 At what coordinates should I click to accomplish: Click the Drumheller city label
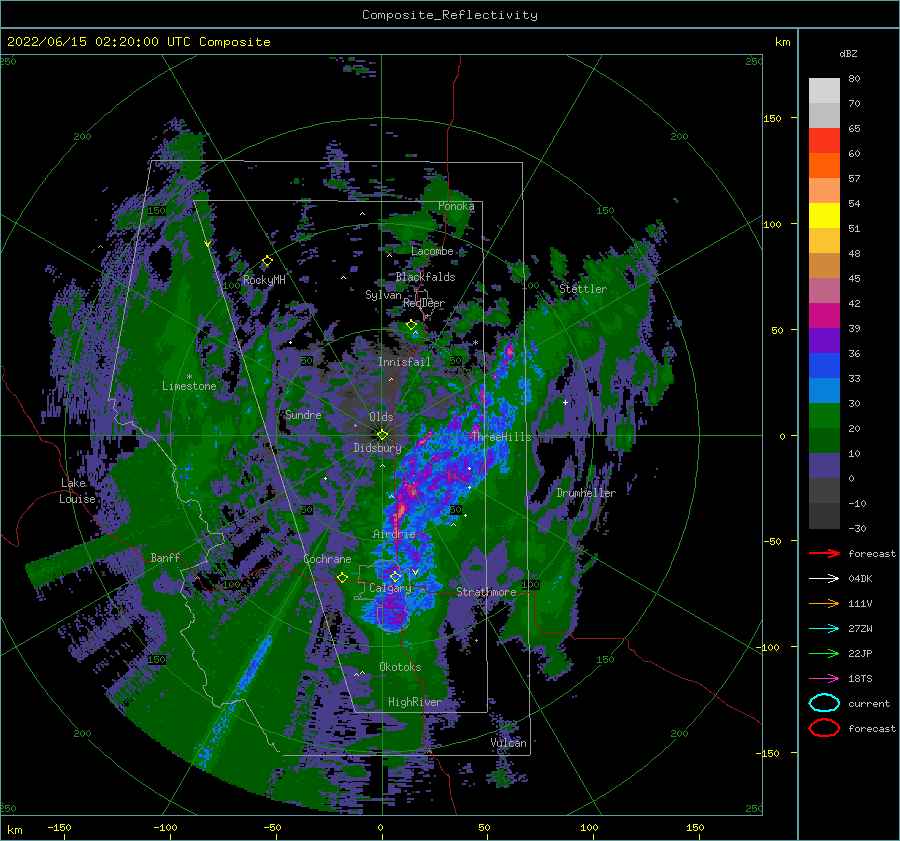coord(586,493)
